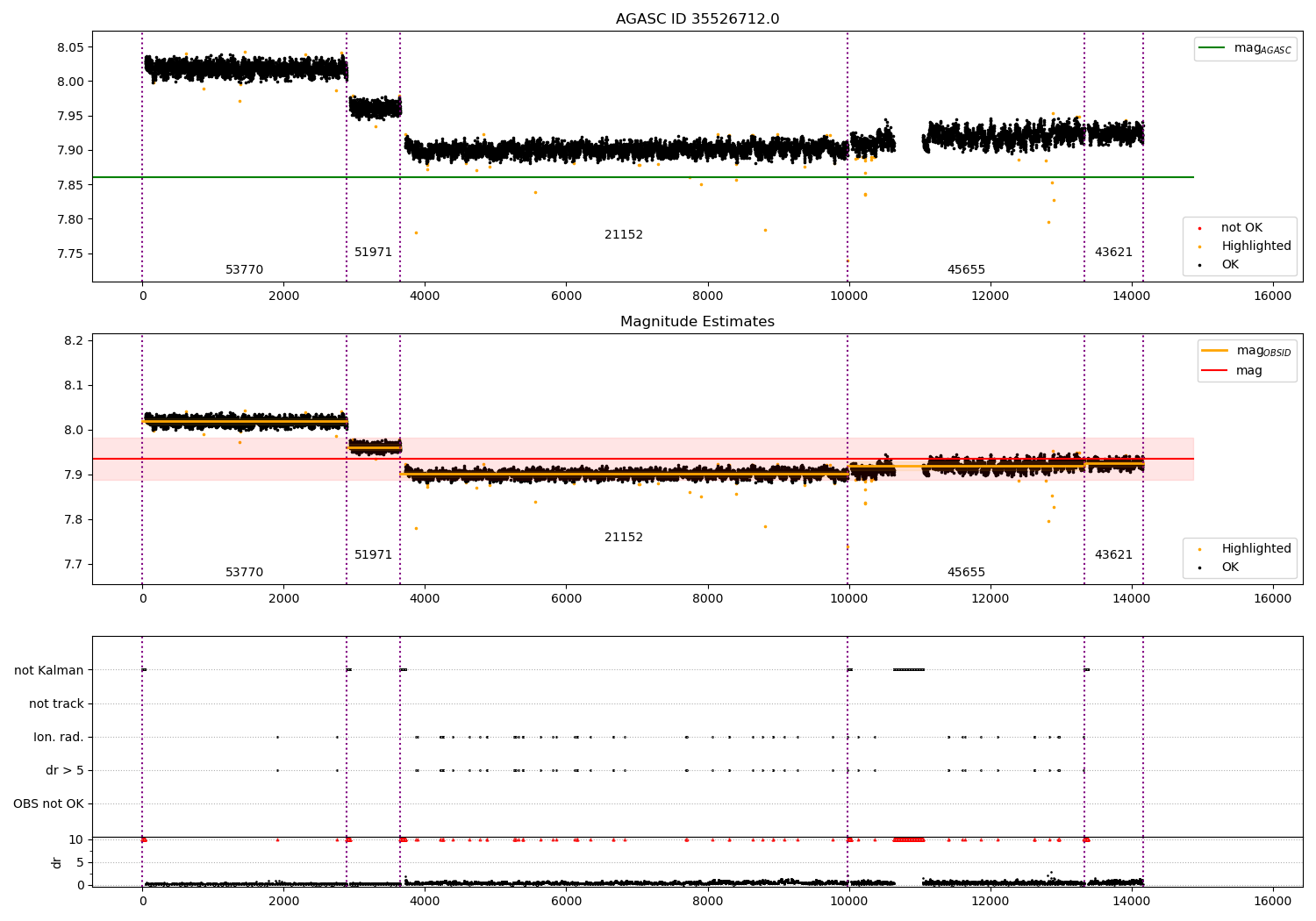
Task: Click the rotated 'dr' axis label
Action: pyautogui.click(x=57, y=862)
